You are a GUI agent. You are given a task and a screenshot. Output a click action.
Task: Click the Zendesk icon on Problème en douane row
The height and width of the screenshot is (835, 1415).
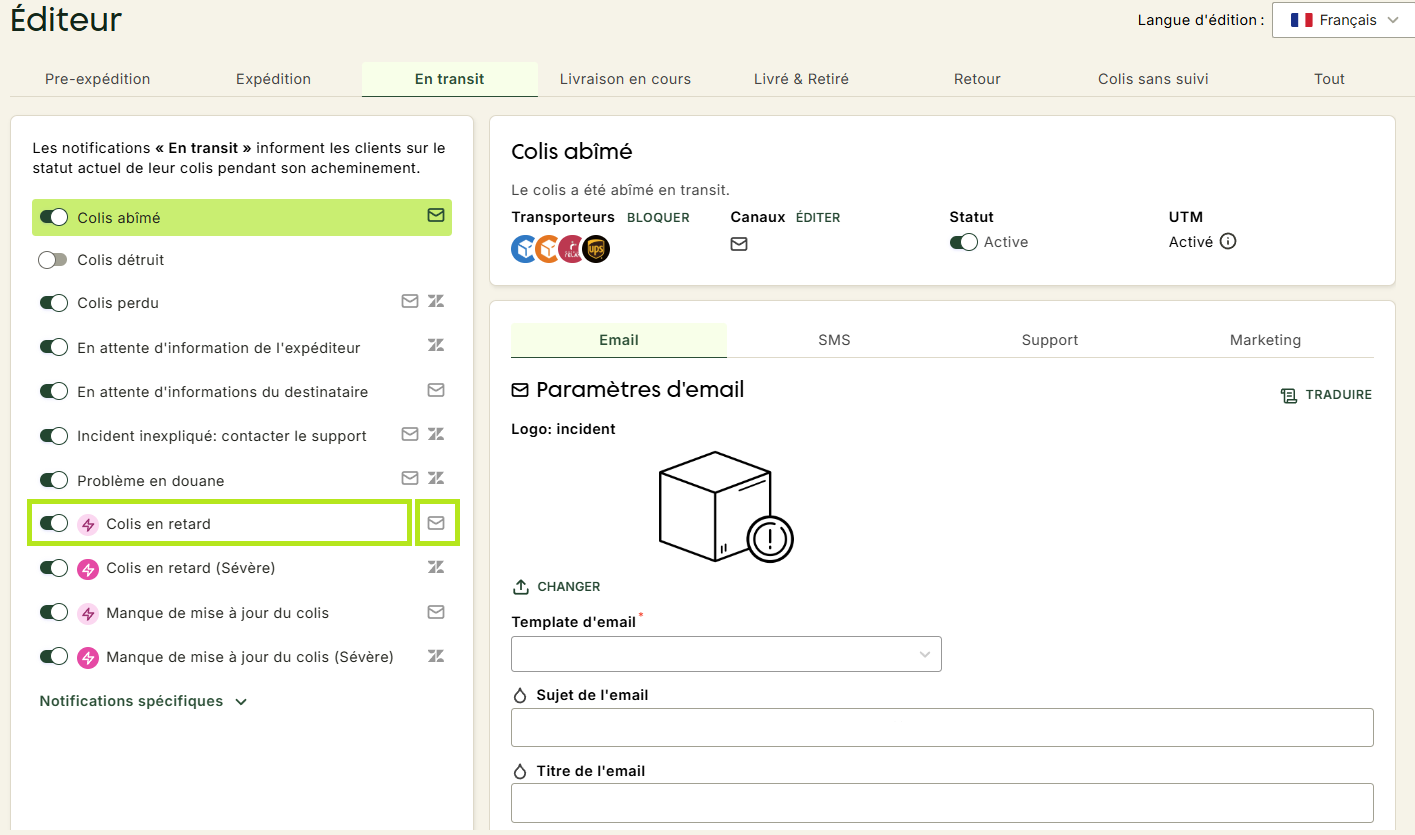[x=436, y=478]
